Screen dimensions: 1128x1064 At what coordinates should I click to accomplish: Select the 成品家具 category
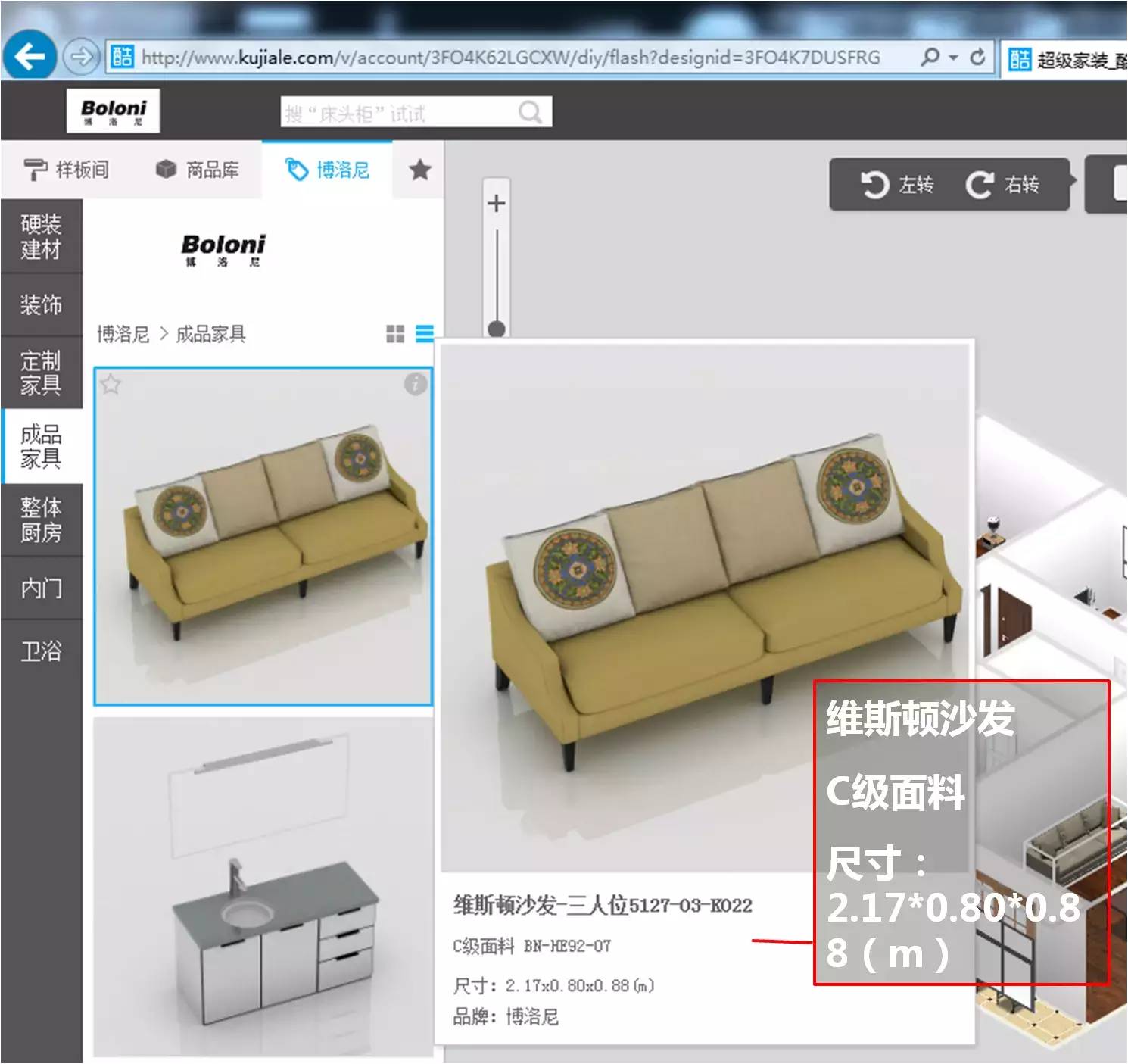pyautogui.click(x=41, y=446)
